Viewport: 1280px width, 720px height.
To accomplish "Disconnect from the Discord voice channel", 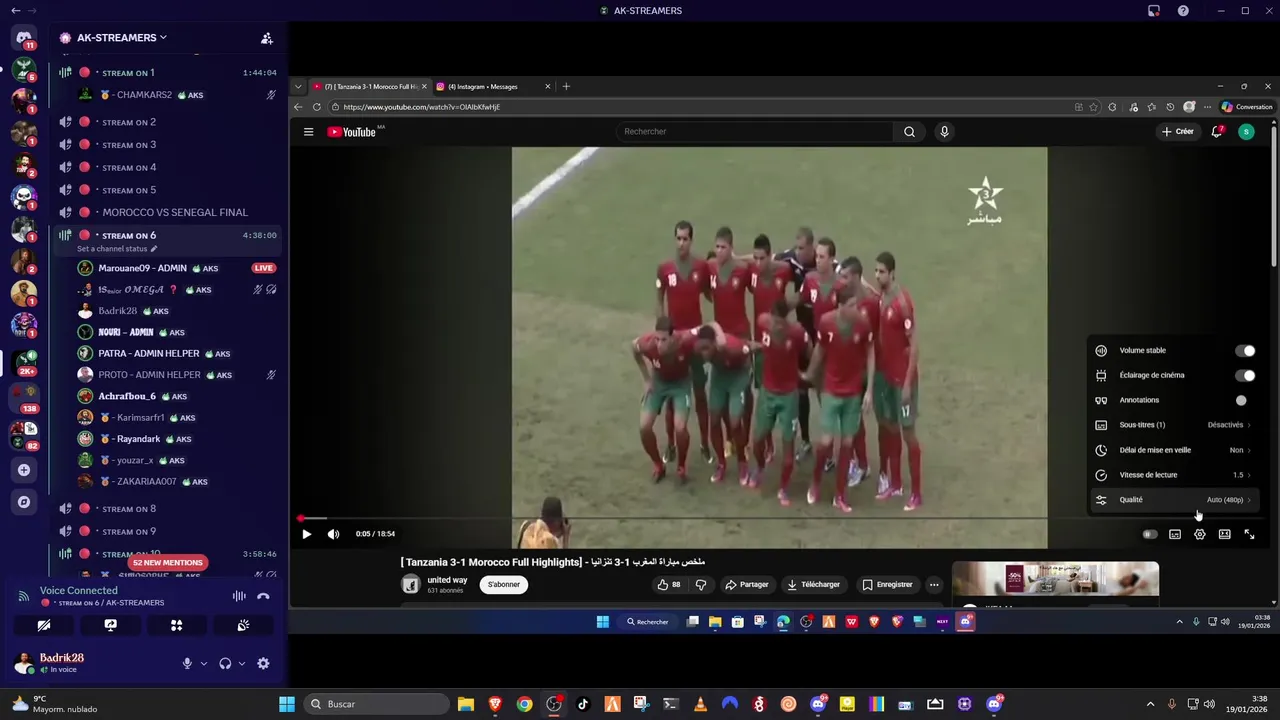I will tap(263, 596).
